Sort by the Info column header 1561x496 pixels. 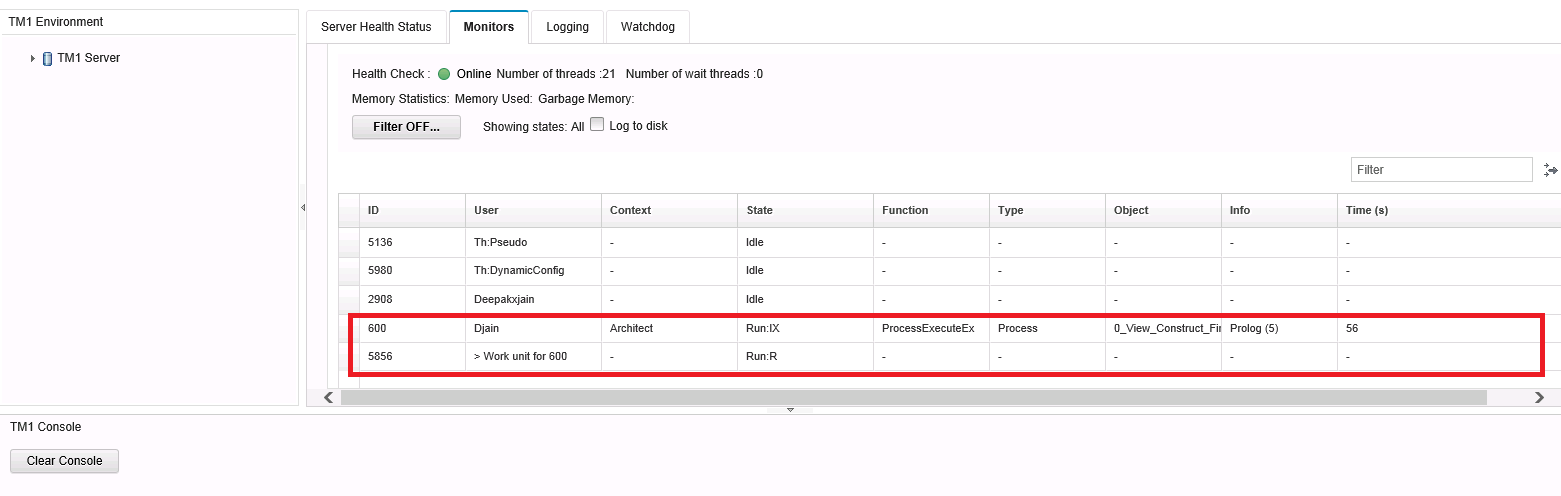point(1280,211)
